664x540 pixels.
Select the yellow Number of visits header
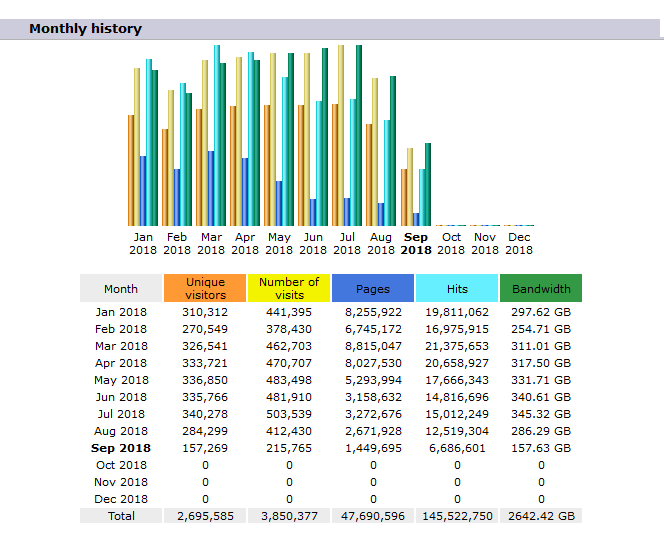[x=289, y=288]
